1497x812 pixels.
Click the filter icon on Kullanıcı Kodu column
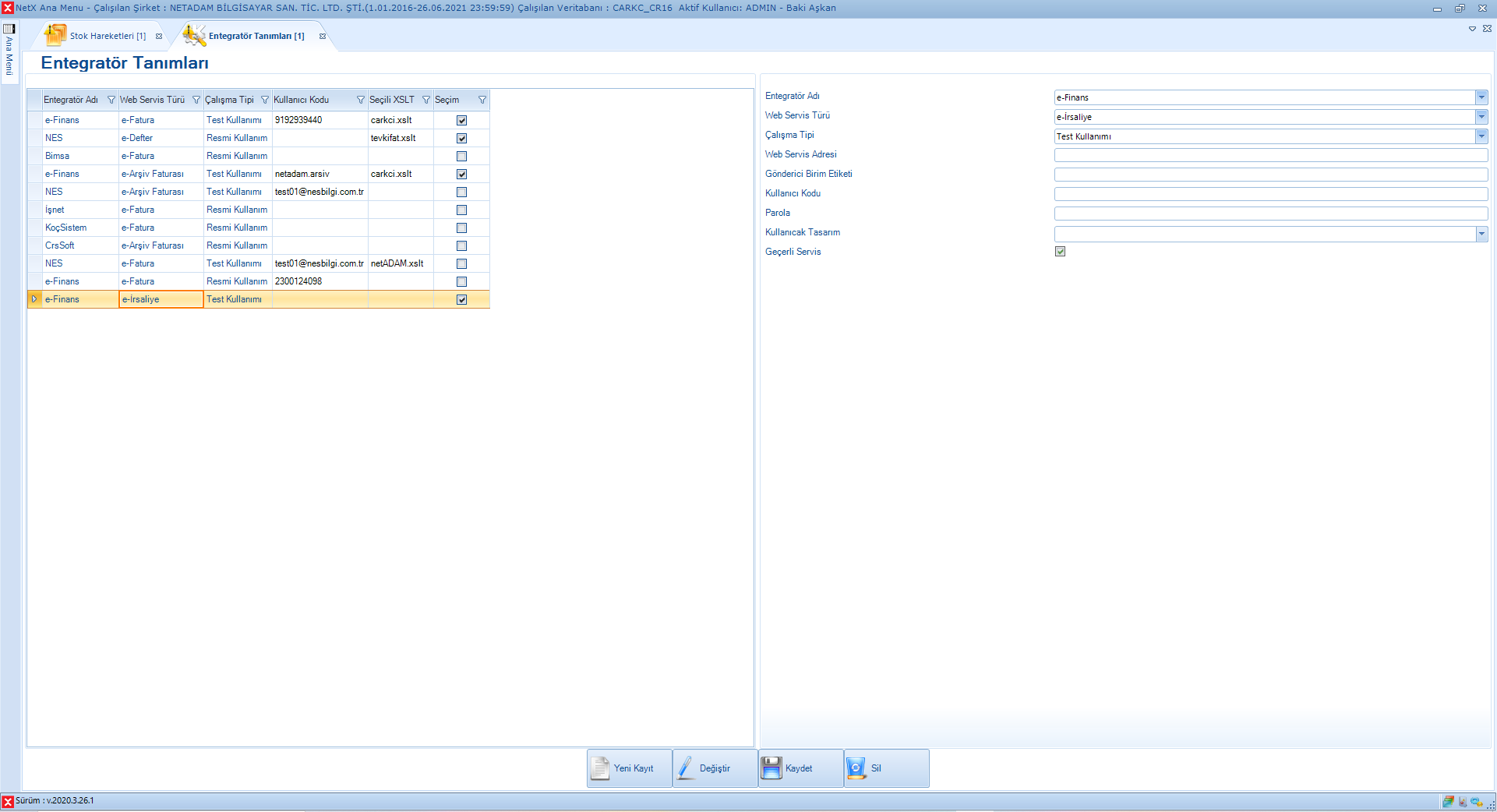coord(360,100)
